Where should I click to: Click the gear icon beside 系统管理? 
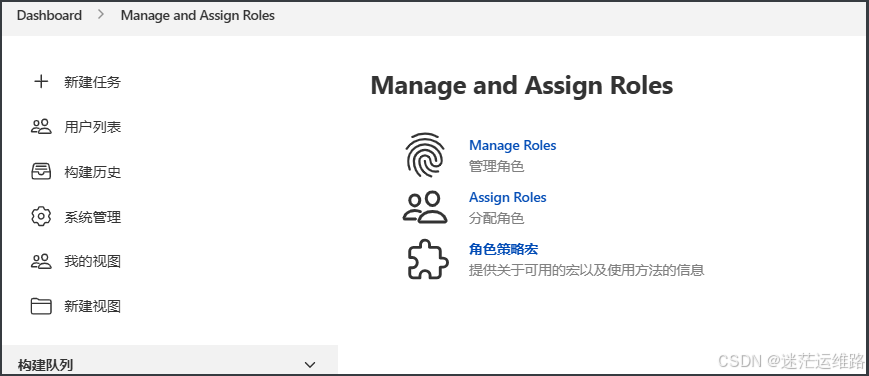(41, 217)
